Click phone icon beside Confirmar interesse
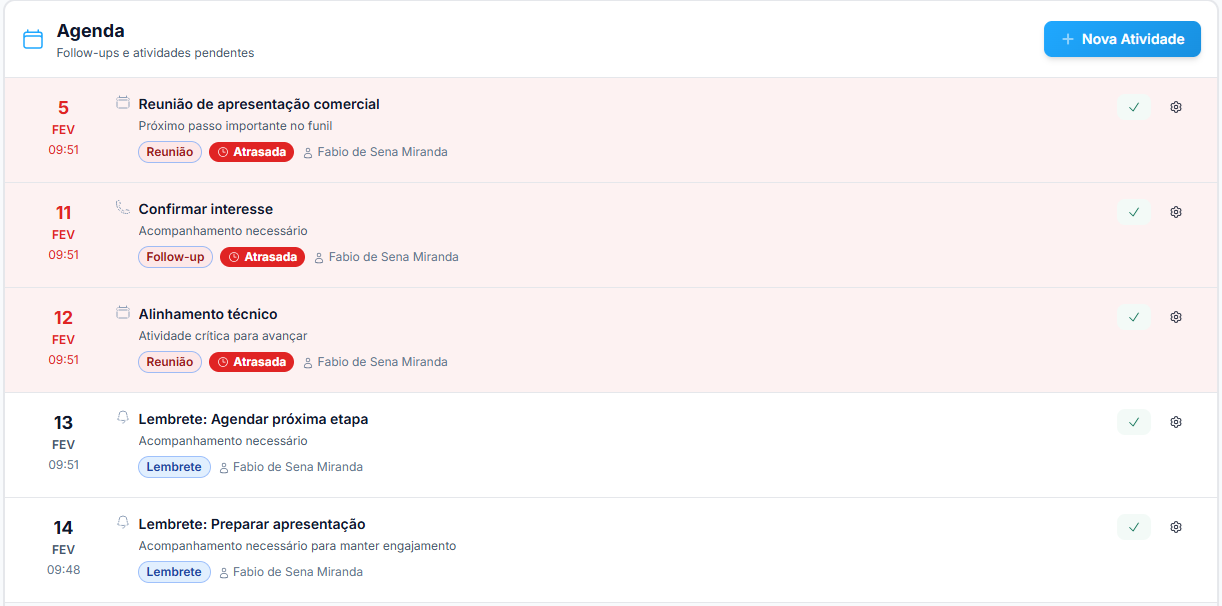The height and width of the screenshot is (606, 1222). [123, 207]
